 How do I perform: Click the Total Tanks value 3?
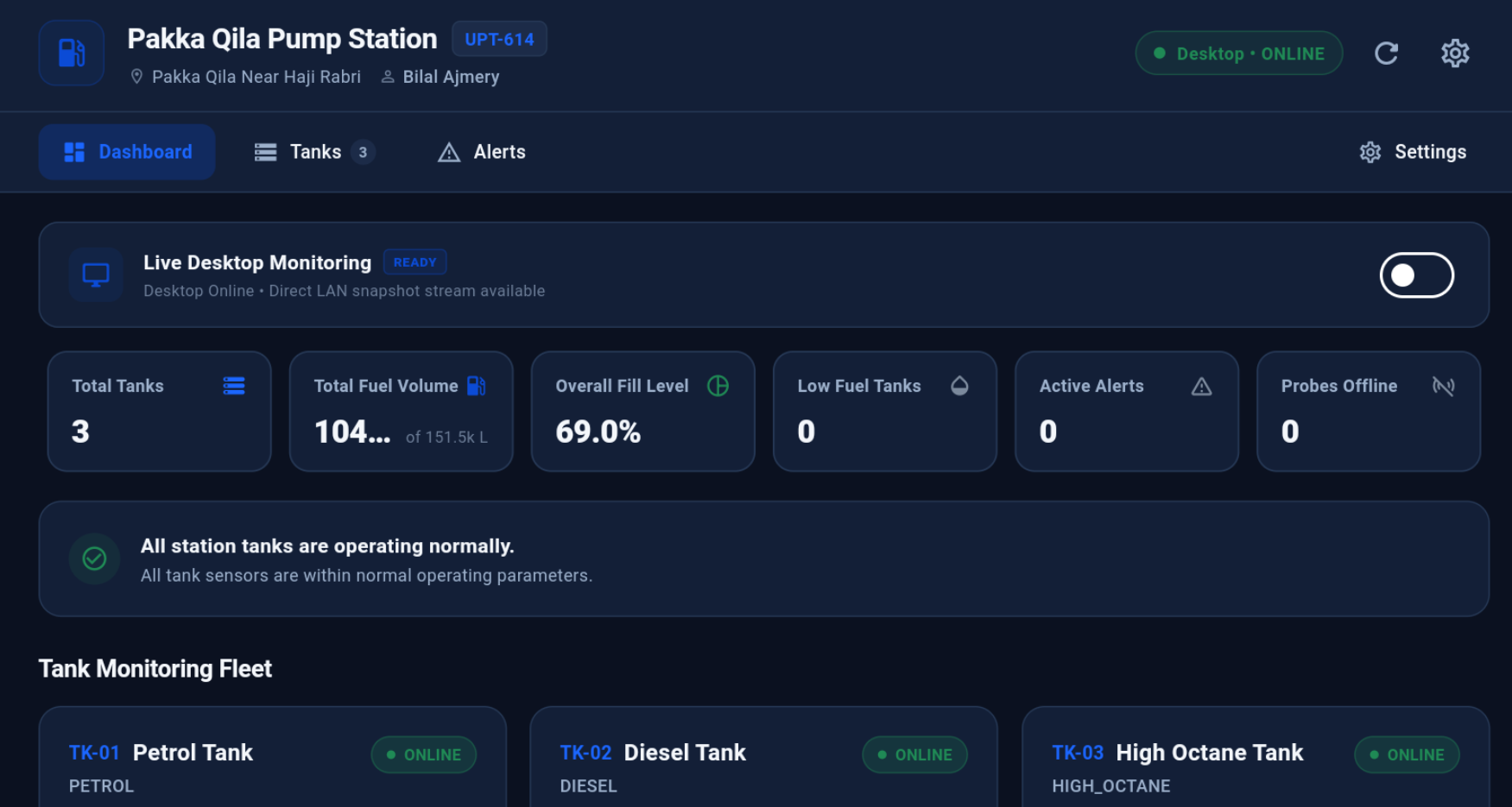[80, 432]
